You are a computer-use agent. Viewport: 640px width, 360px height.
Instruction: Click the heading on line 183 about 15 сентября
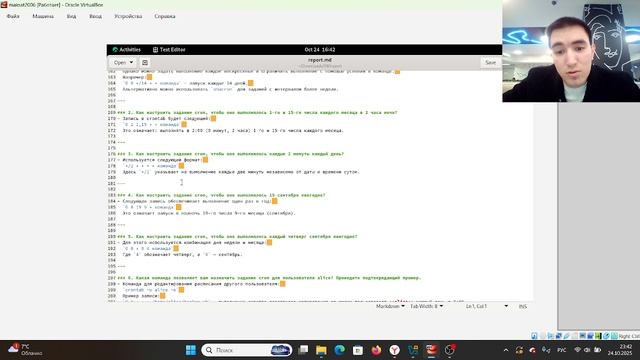point(221,196)
